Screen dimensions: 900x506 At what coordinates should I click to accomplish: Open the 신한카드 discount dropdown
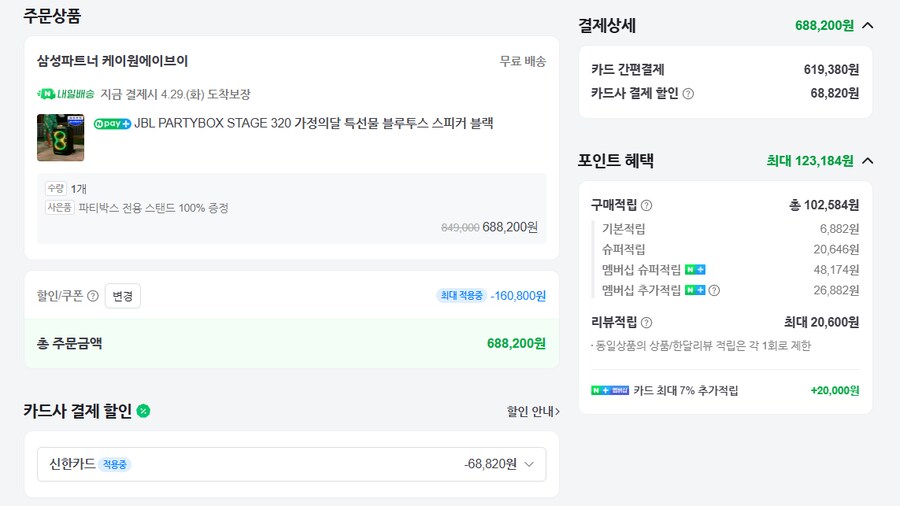click(292, 464)
